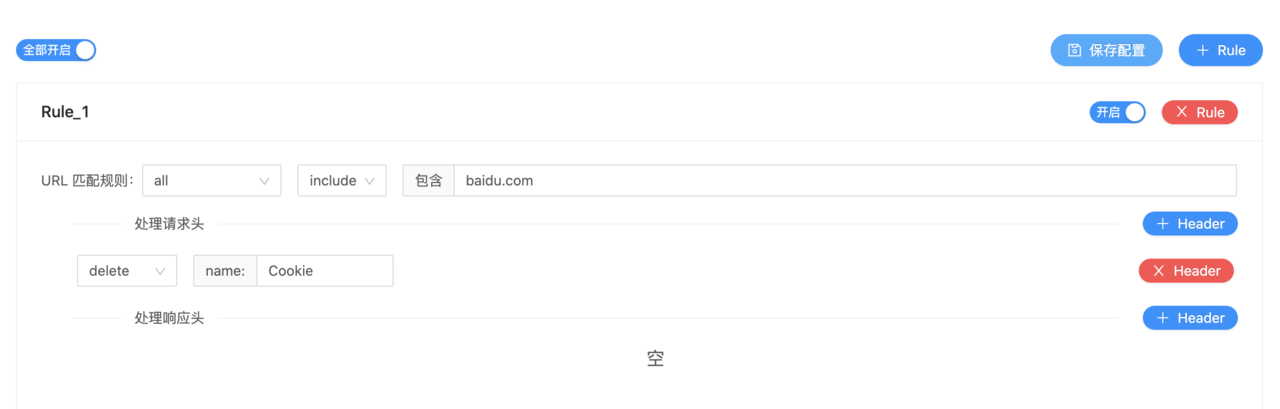Click the X icon on red Rule button
The height and width of the screenshot is (409, 1280).
tap(1182, 112)
